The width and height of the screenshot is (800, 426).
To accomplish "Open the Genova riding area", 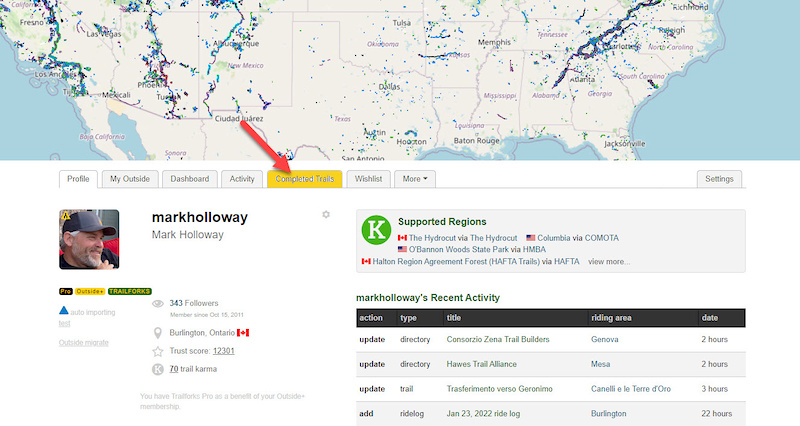I will click(x=605, y=339).
